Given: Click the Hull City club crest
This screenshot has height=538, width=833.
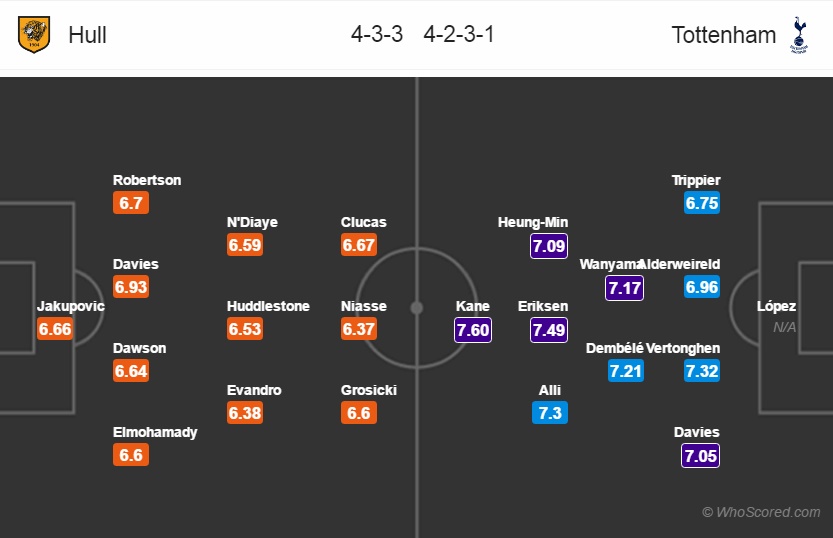Looking at the screenshot, I should tap(34, 35).
